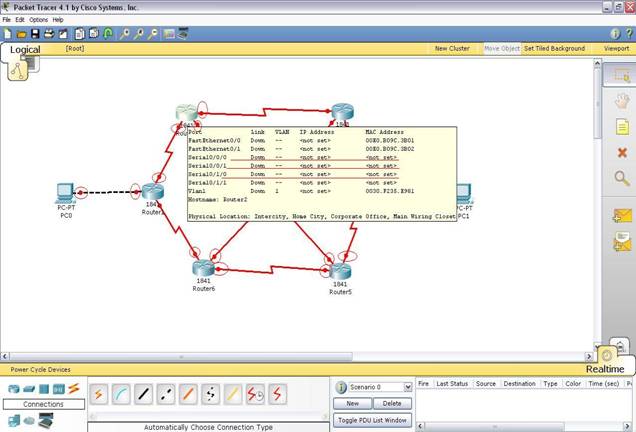Pick the Switches device category icon
The height and width of the screenshot is (432, 636).
coord(29,389)
